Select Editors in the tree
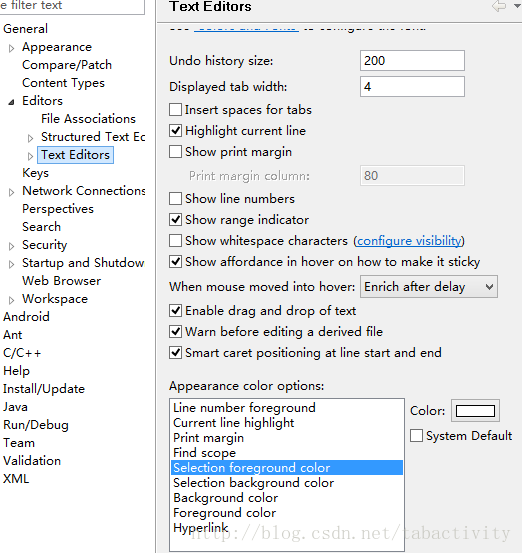Image resolution: width=522 pixels, height=553 pixels. [x=42, y=101]
